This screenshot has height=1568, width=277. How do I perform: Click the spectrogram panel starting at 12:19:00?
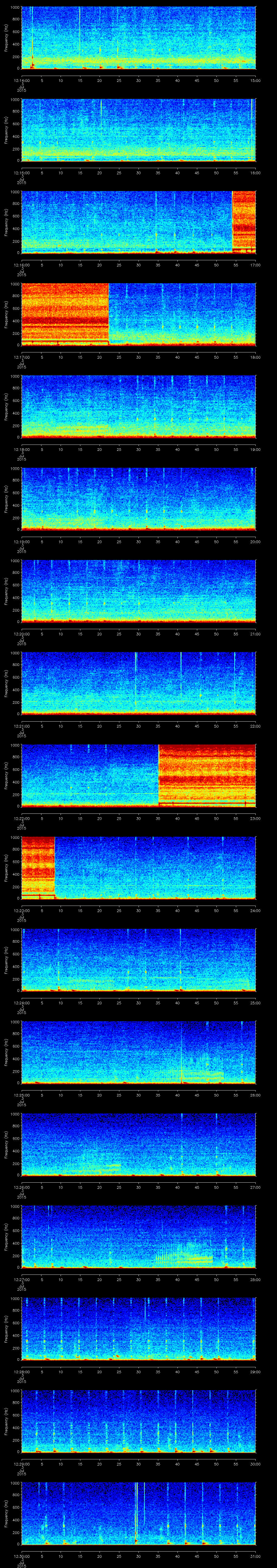tap(138, 499)
